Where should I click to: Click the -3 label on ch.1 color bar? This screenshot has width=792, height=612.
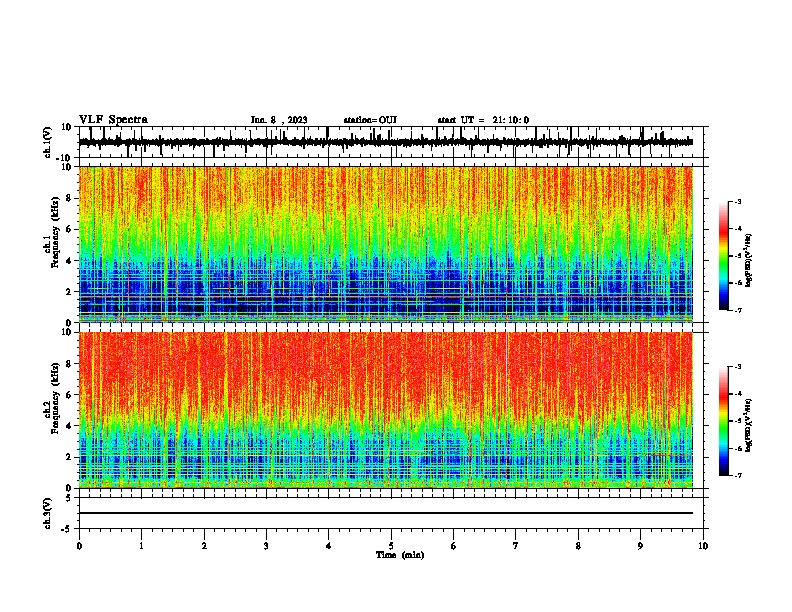(737, 201)
